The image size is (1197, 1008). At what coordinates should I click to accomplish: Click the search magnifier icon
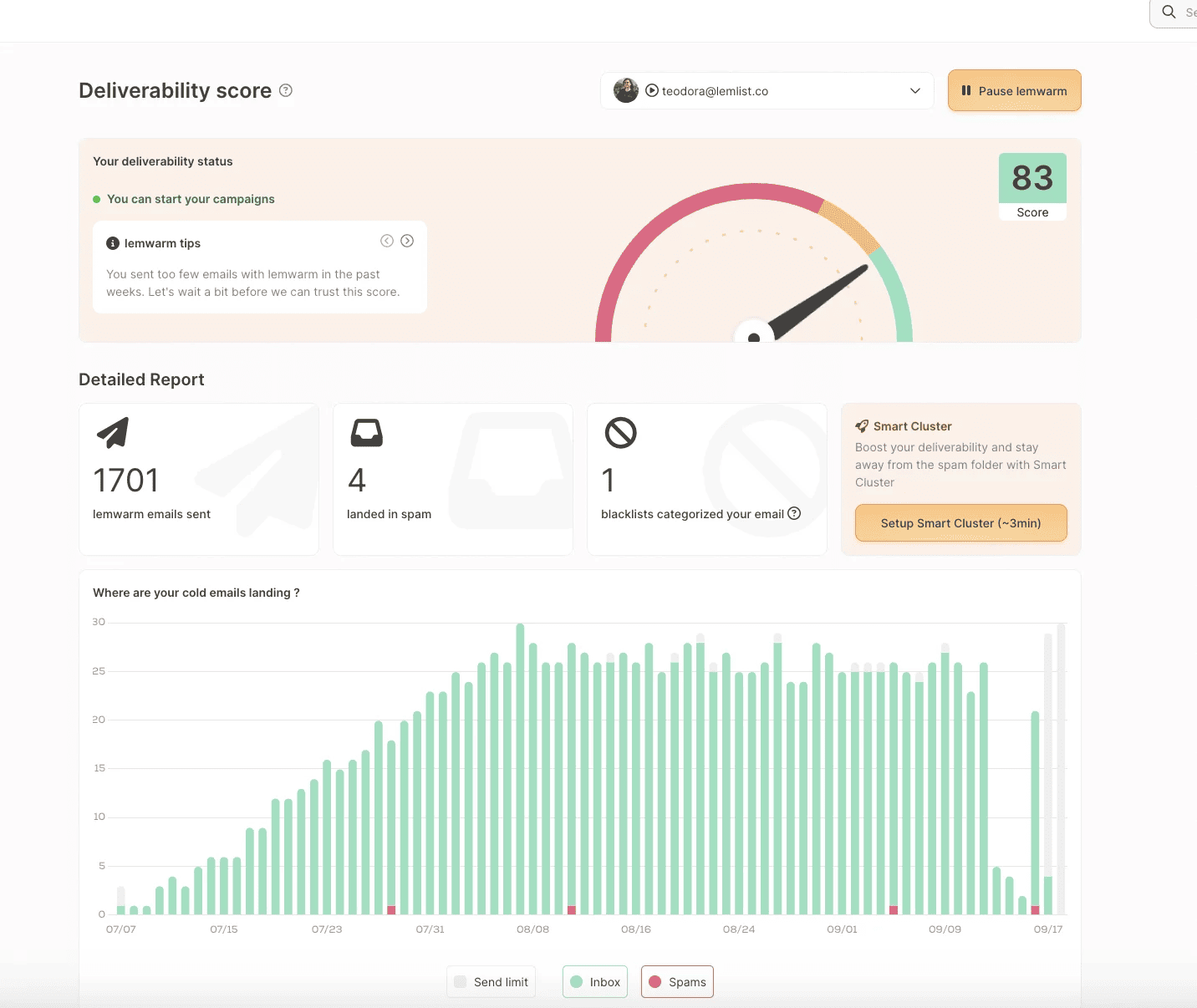click(x=1169, y=12)
